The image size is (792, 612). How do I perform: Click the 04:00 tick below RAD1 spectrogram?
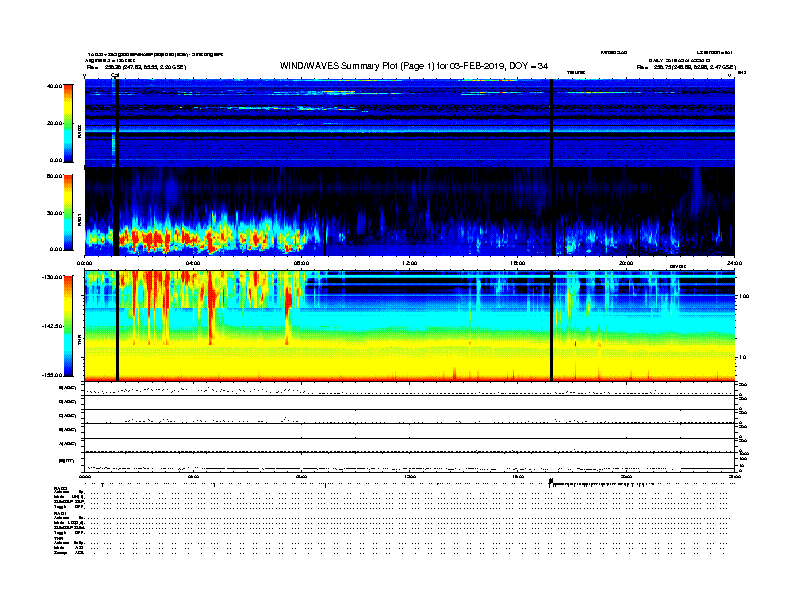(x=193, y=263)
